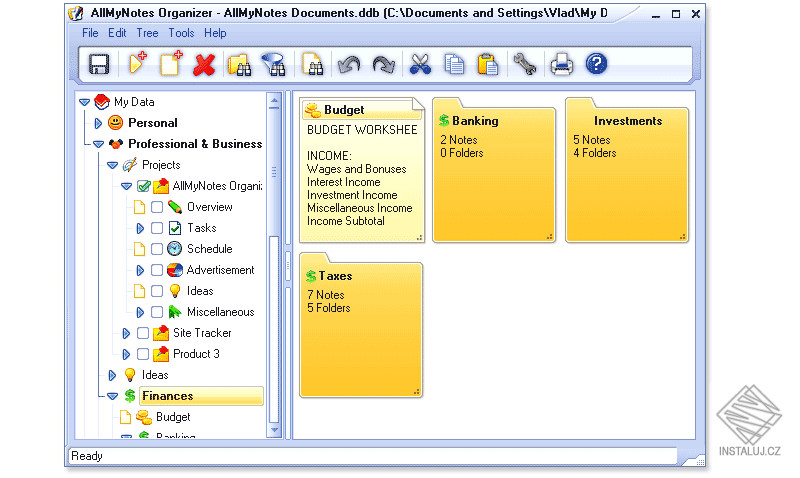Image resolution: width=800 pixels, height=478 pixels.
Task: Click the Advertisement pie chart icon
Action: 174,269
